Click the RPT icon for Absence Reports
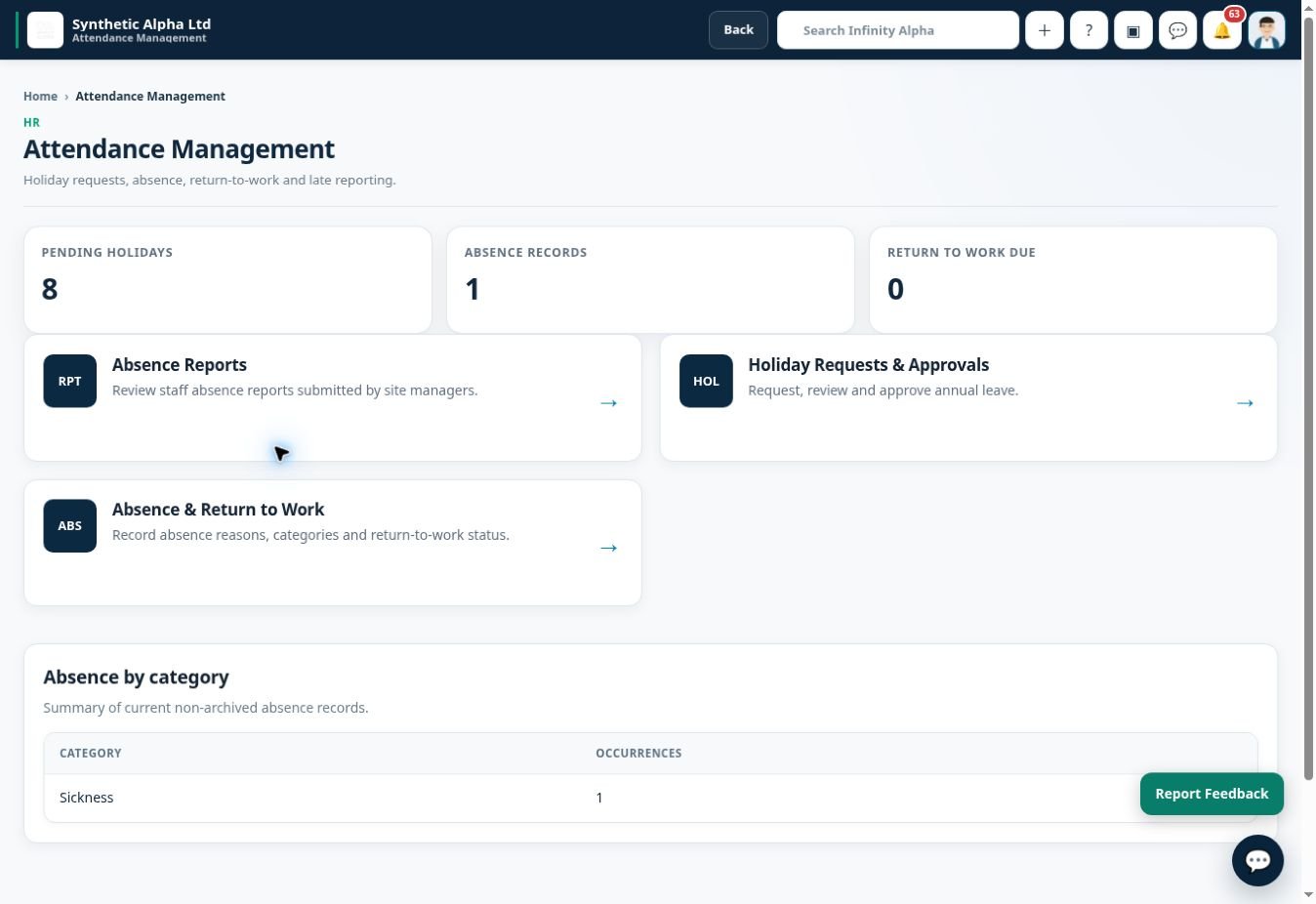 pyautogui.click(x=70, y=381)
